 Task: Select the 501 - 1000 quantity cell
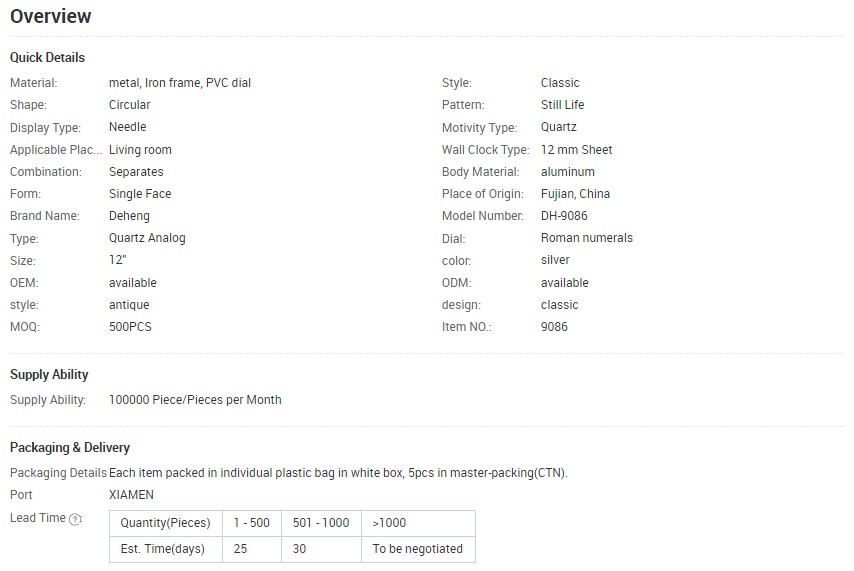[321, 523]
